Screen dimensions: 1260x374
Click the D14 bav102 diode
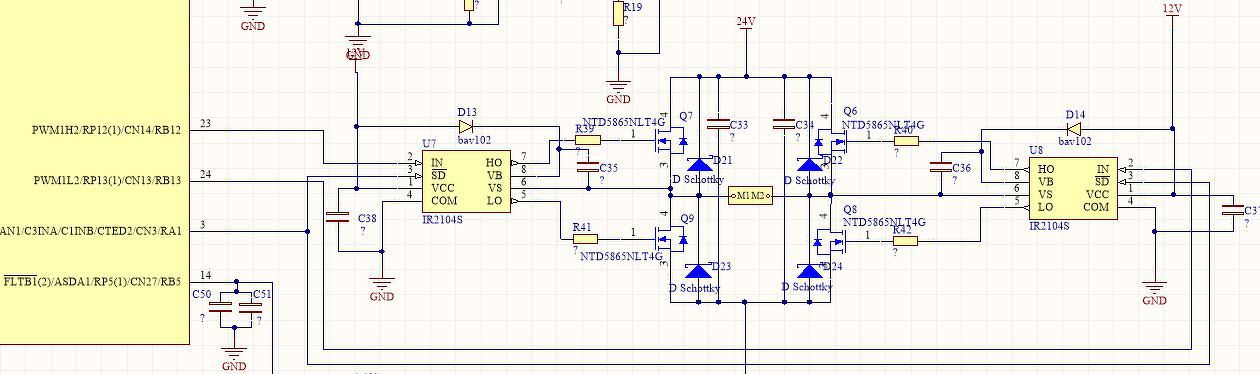[1073, 128]
